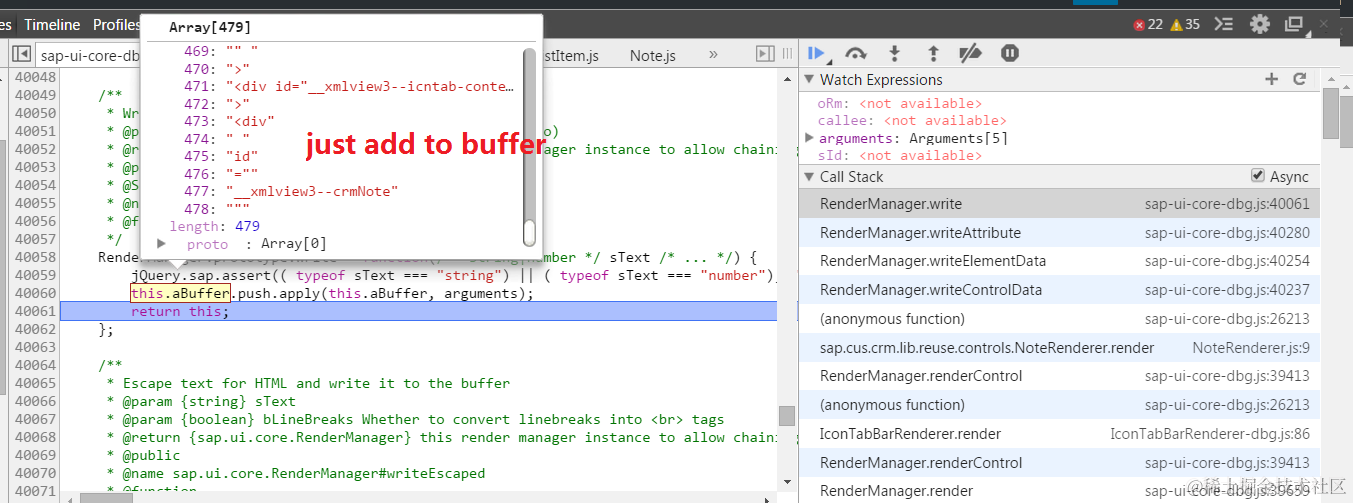
Task: Expand the arguments: Arguments[5] entry
Action: pyautogui.click(x=810, y=138)
